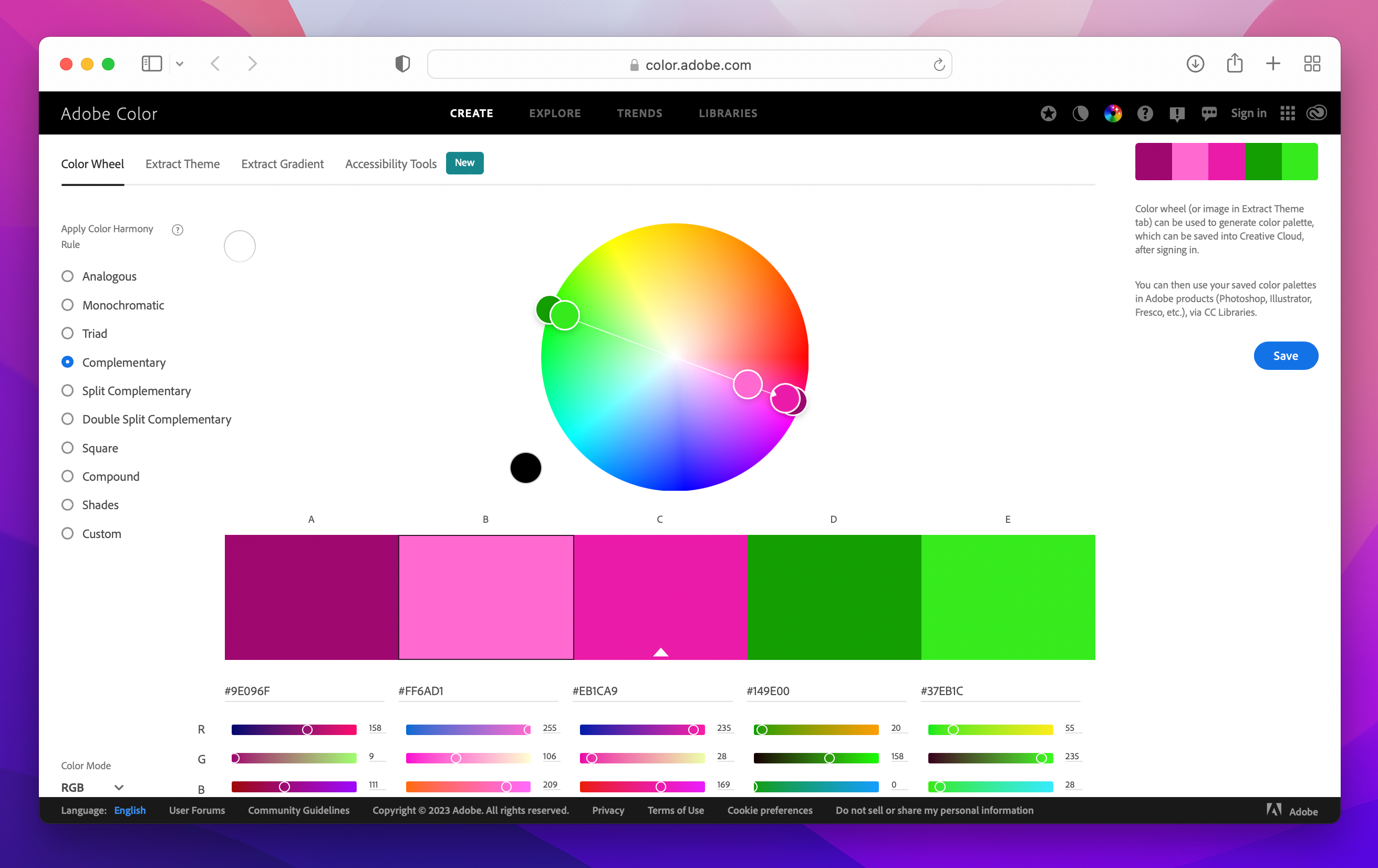Viewport: 1378px width, 868px height.
Task: Open the community chat bubble icon
Action: [1209, 113]
